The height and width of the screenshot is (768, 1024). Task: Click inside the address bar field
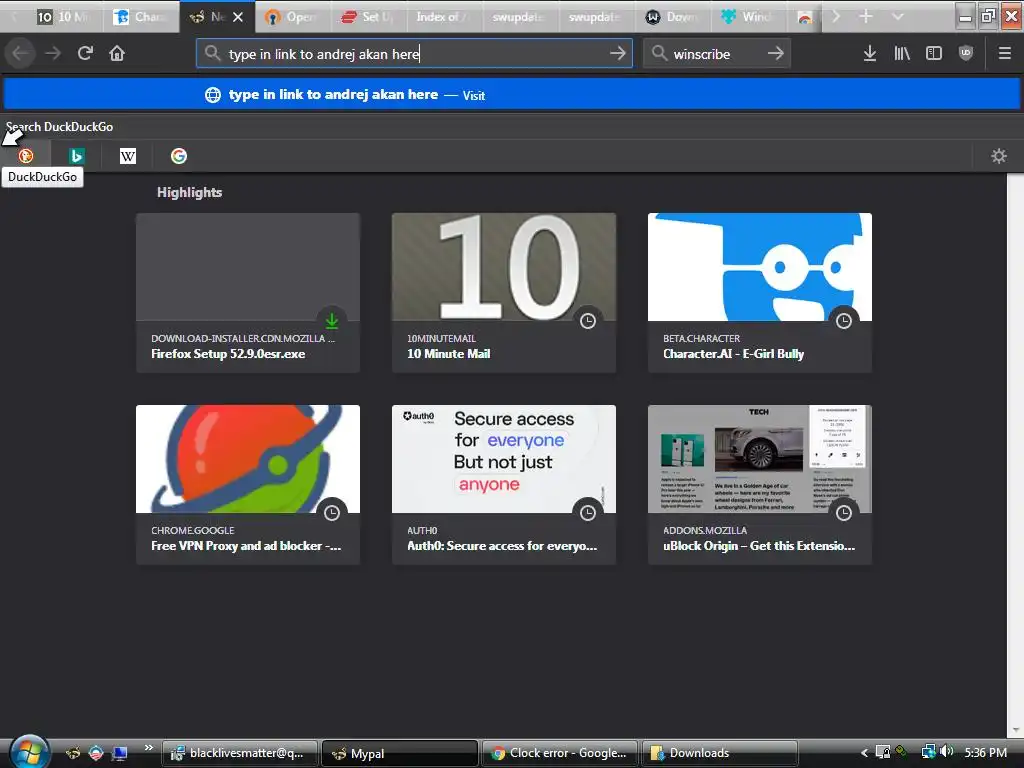click(x=414, y=54)
